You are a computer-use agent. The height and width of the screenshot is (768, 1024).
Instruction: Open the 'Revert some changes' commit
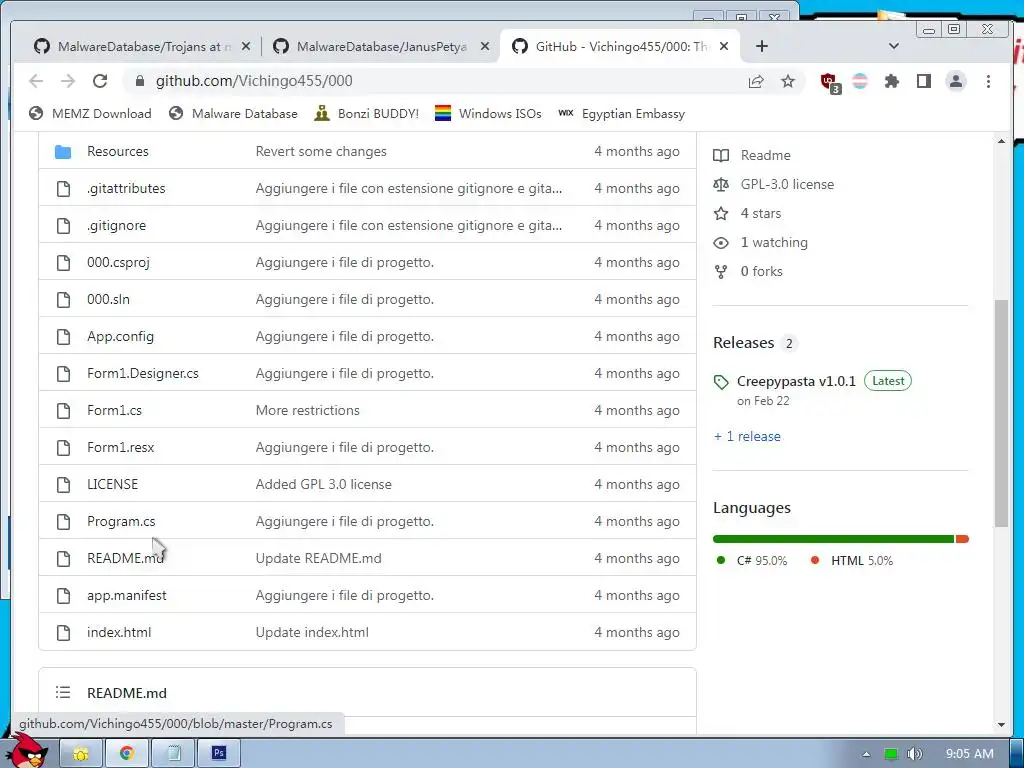(321, 152)
